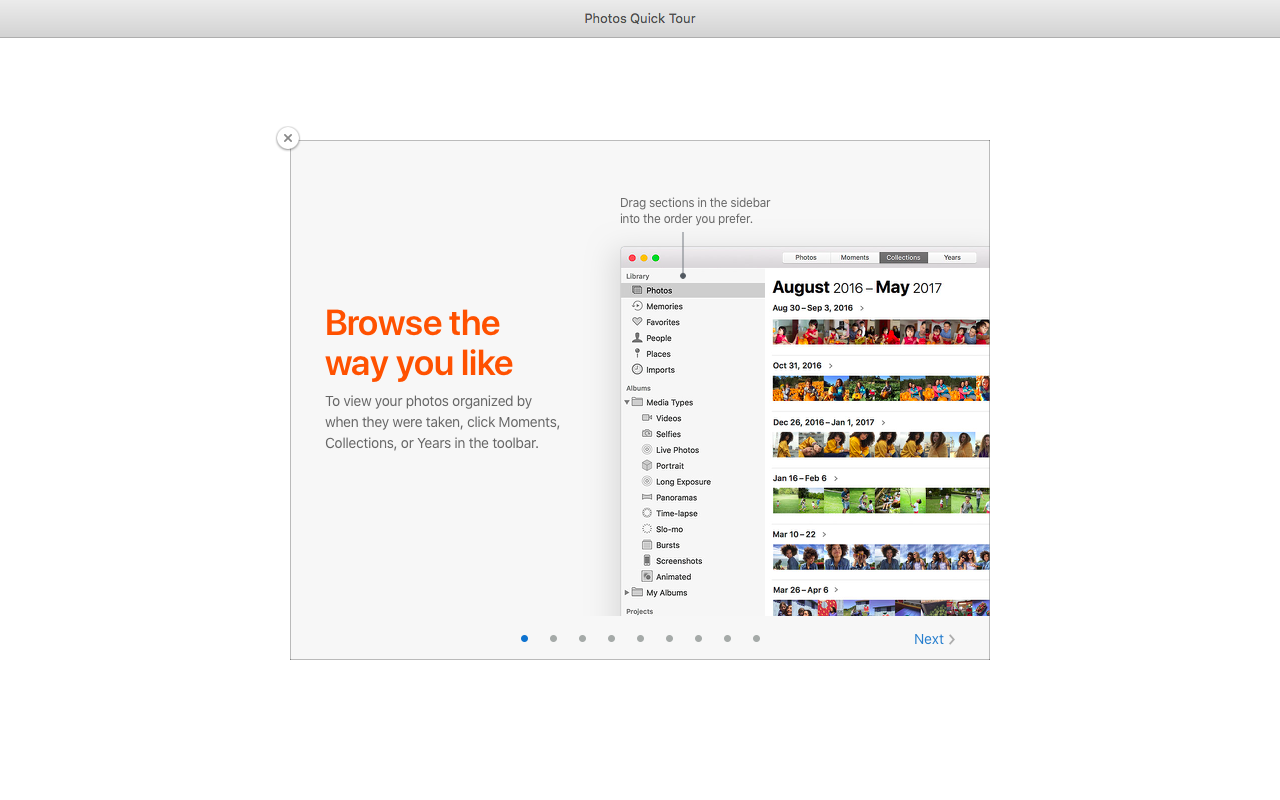
Task: Select the Screenshots icon in the sidebar
Action: point(647,561)
